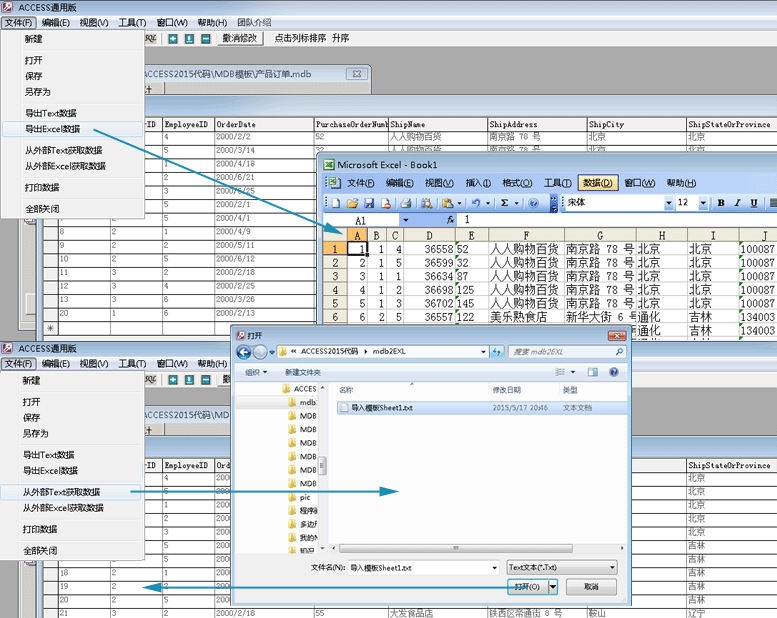Viewport: 777px width, 618px height.
Task: Click 搜索 mdb2EXL search field
Action: [567, 352]
